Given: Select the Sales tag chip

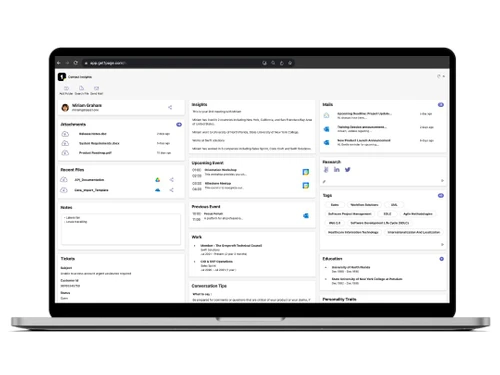Looking at the screenshot, I should point(335,205).
